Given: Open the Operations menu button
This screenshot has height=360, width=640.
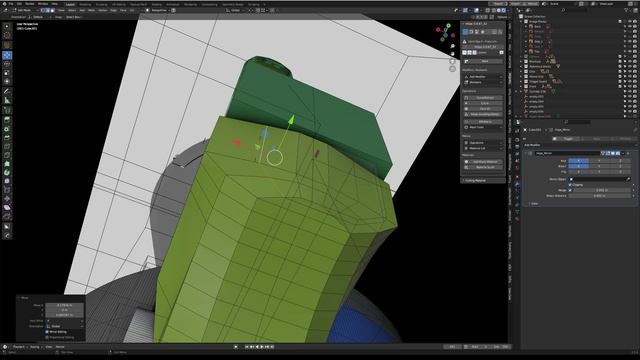Looking at the screenshot, I should pyautogui.click(x=483, y=143).
